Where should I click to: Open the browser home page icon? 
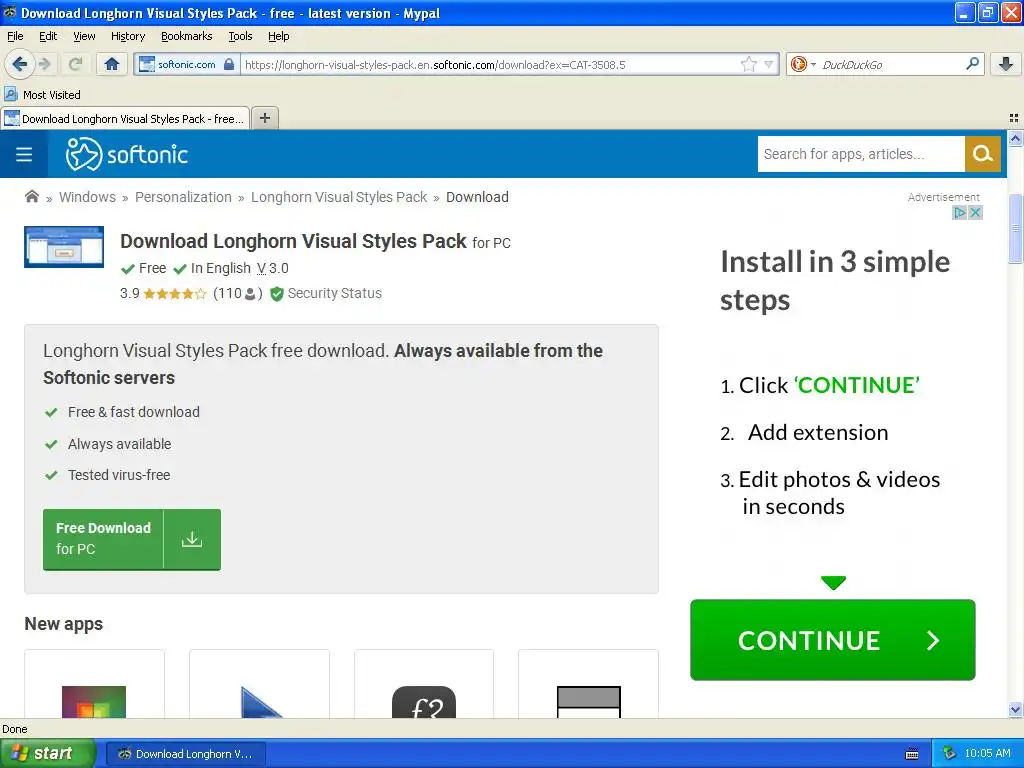click(x=112, y=64)
